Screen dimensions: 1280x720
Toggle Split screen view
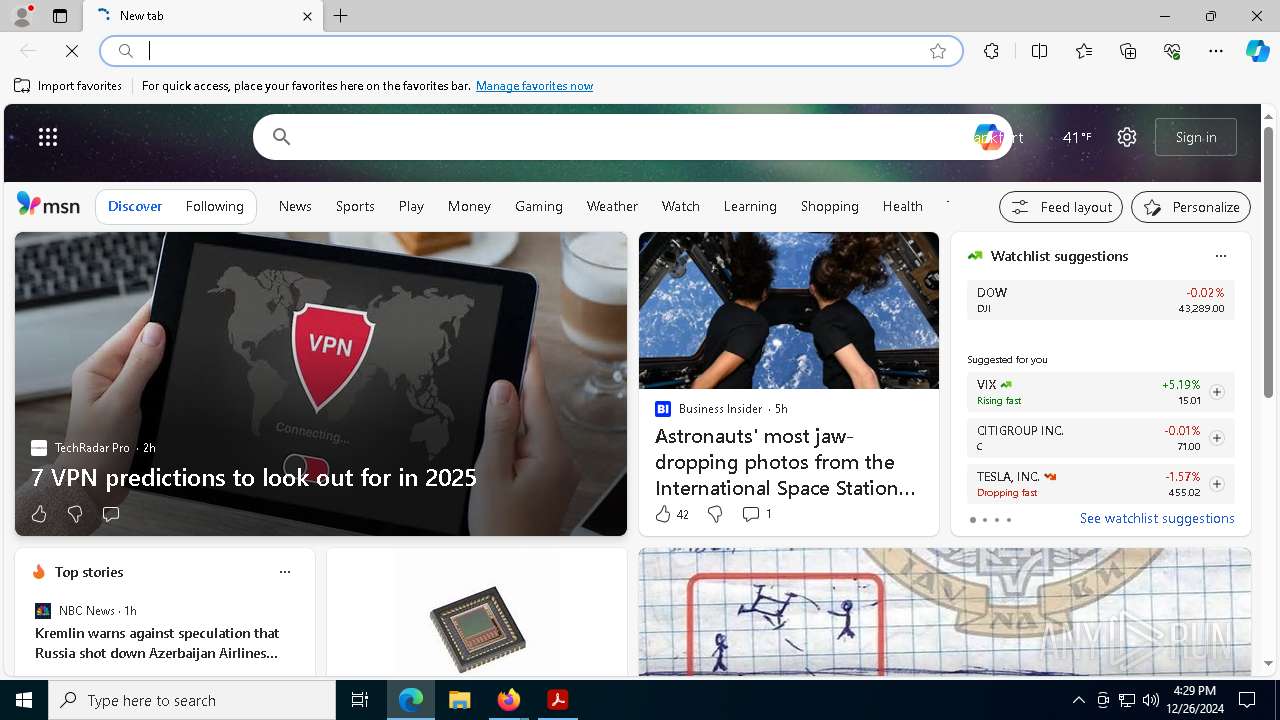[1039, 51]
